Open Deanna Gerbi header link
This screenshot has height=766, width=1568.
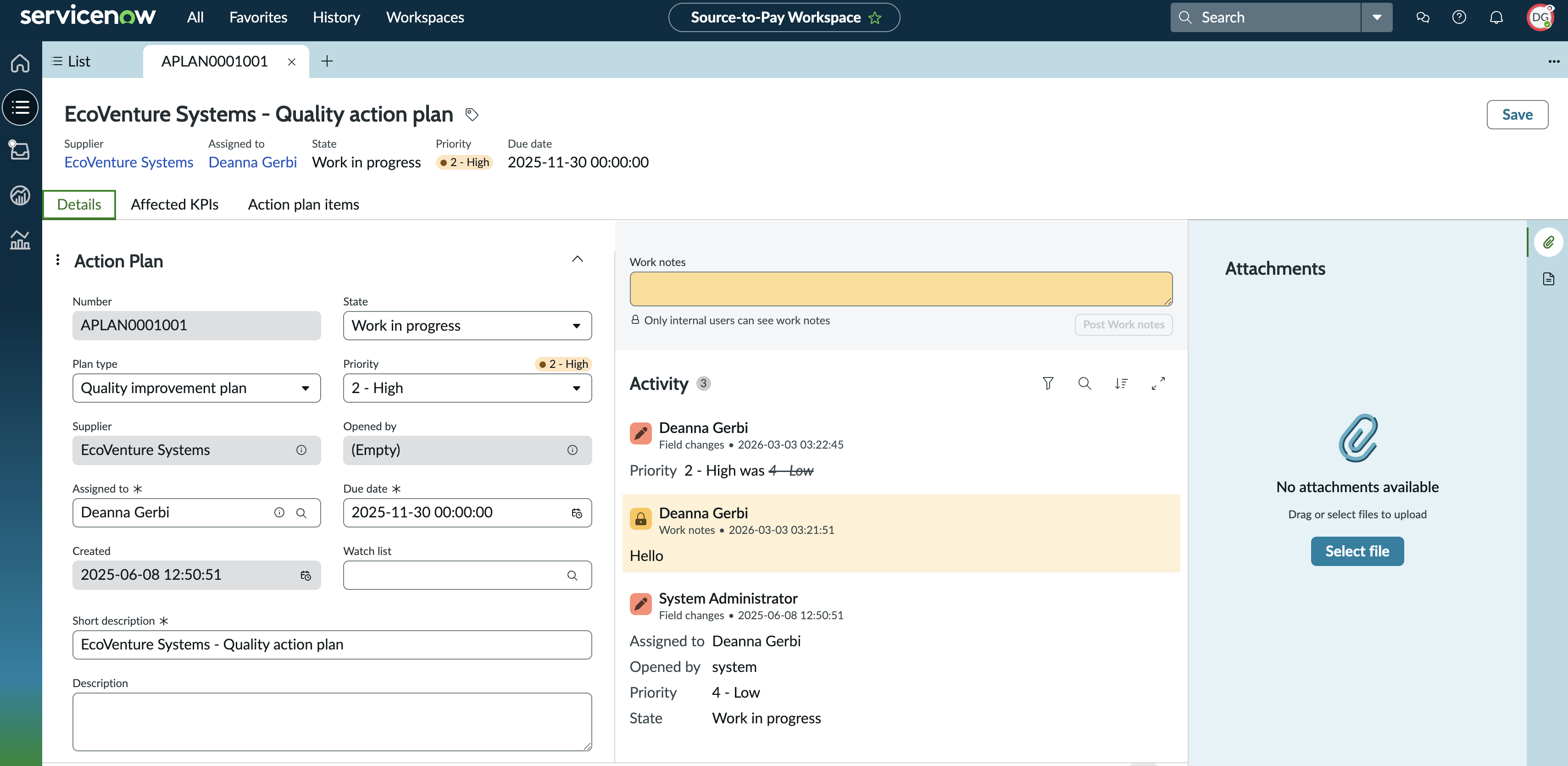(x=253, y=162)
